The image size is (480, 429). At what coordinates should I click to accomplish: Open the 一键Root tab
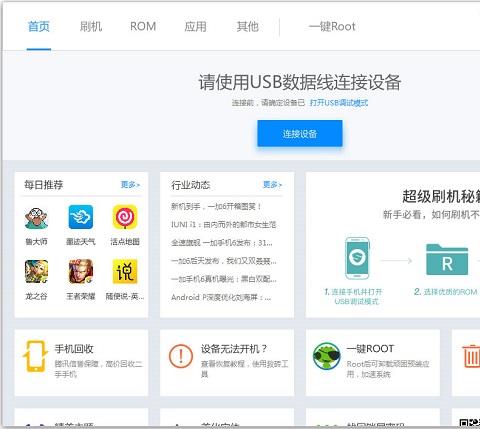(332, 26)
